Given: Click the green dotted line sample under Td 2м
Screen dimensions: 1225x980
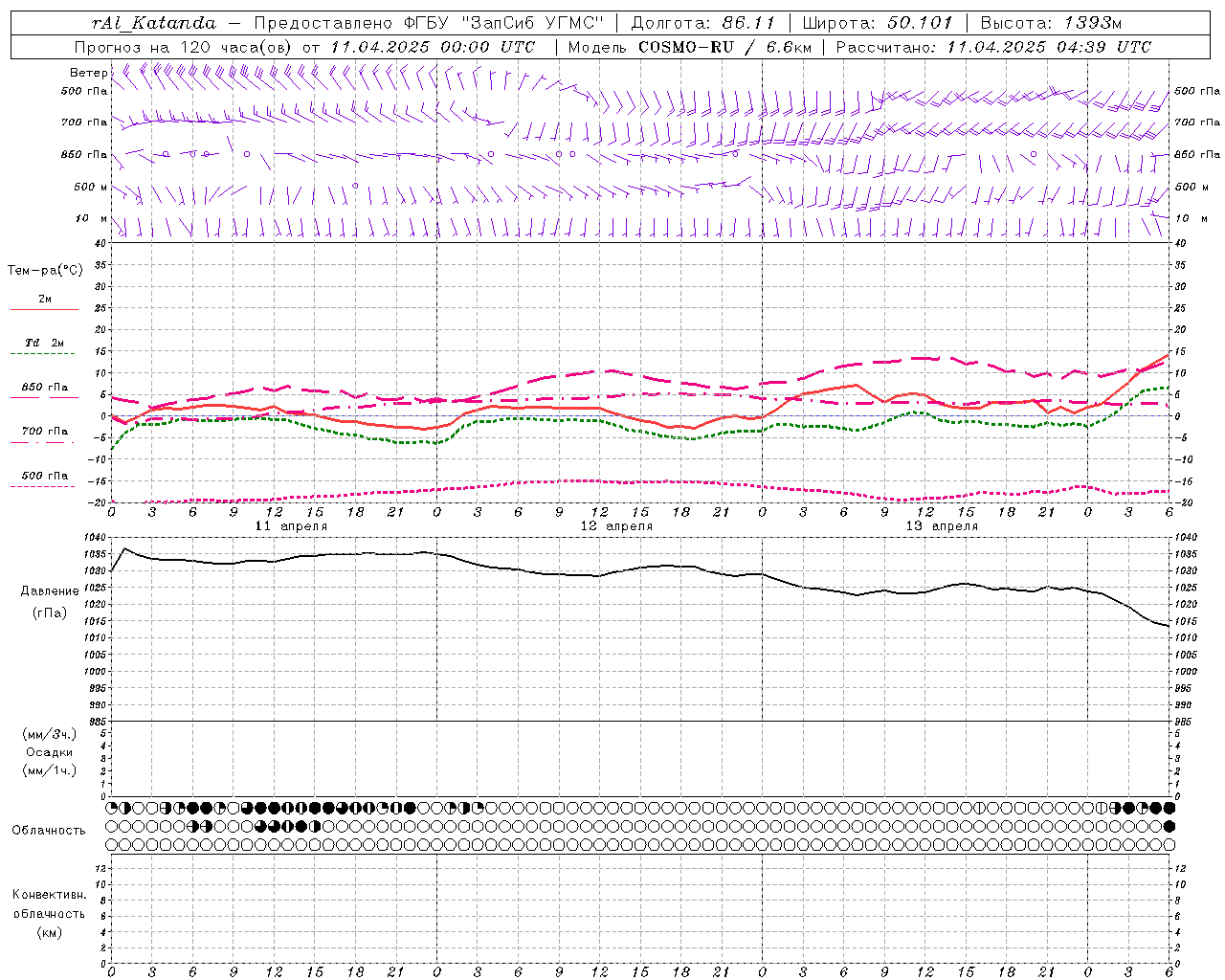Looking at the screenshot, I should [42, 354].
